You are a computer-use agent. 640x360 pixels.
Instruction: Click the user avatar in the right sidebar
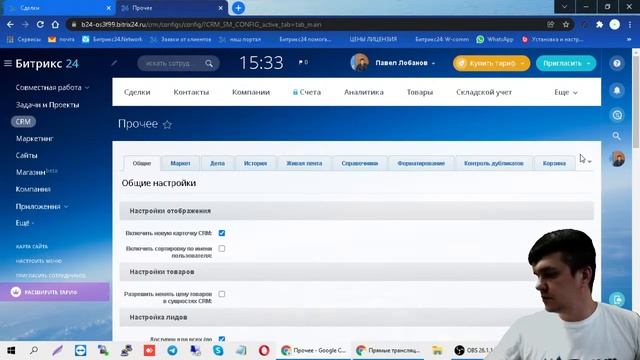(x=618, y=159)
